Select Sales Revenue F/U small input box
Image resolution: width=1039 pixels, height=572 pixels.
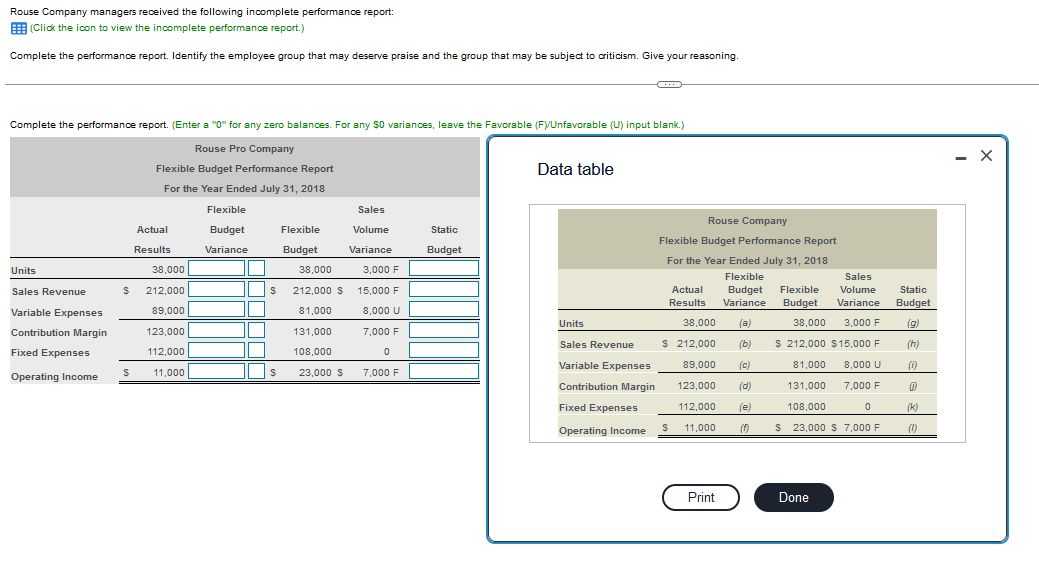[x=256, y=289]
